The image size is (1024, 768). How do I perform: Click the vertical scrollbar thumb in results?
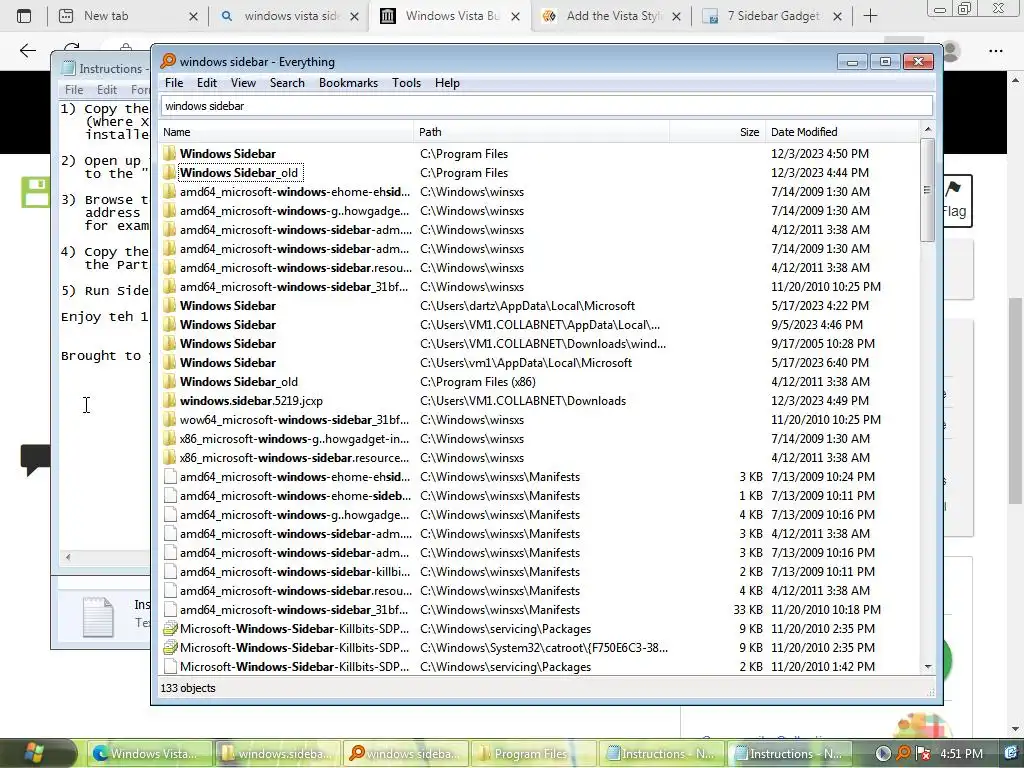(x=927, y=189)
